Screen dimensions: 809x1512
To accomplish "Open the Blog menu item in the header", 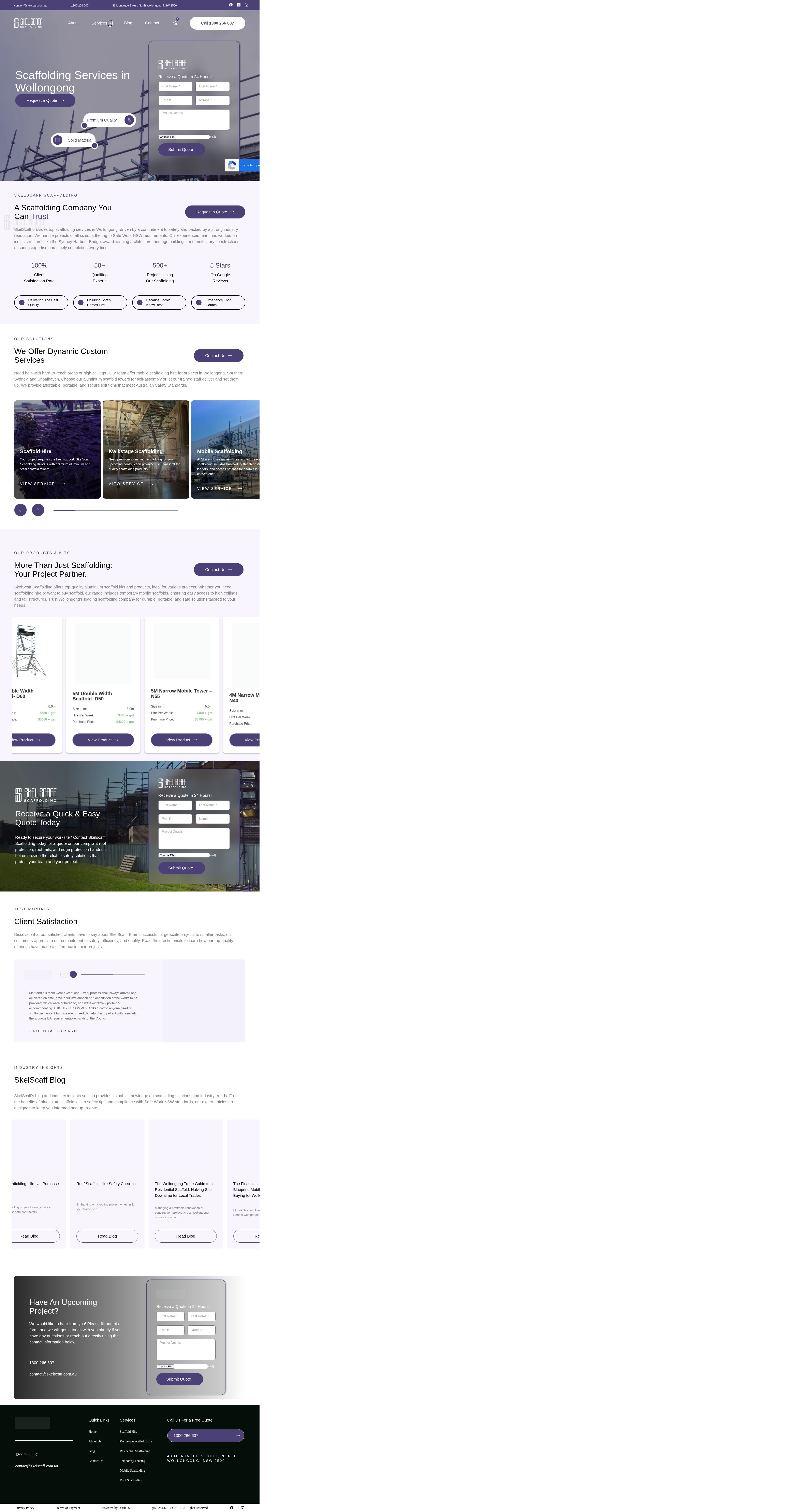I will [128, 23].
